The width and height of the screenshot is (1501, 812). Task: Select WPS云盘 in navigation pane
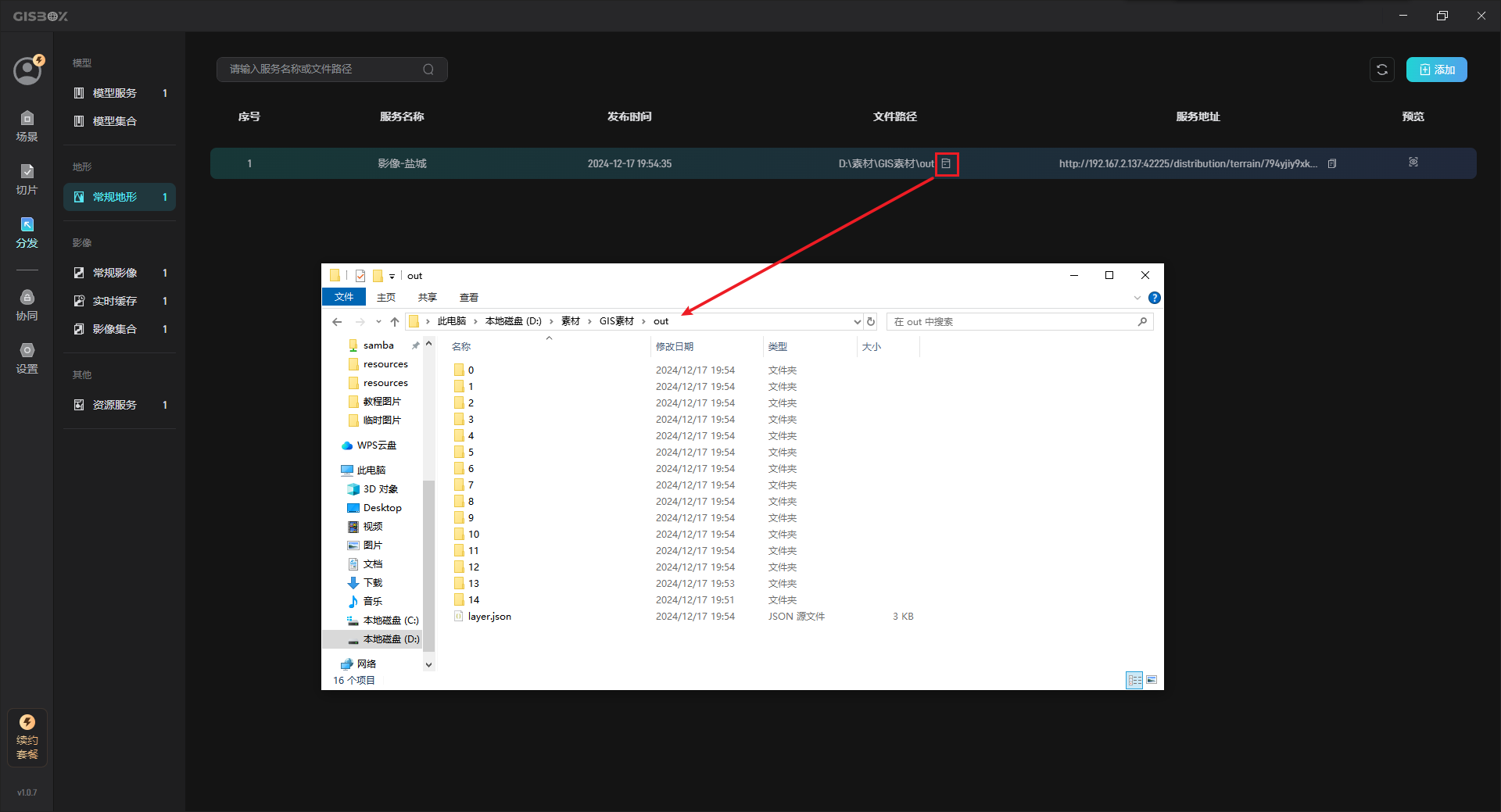pos(377,445)
